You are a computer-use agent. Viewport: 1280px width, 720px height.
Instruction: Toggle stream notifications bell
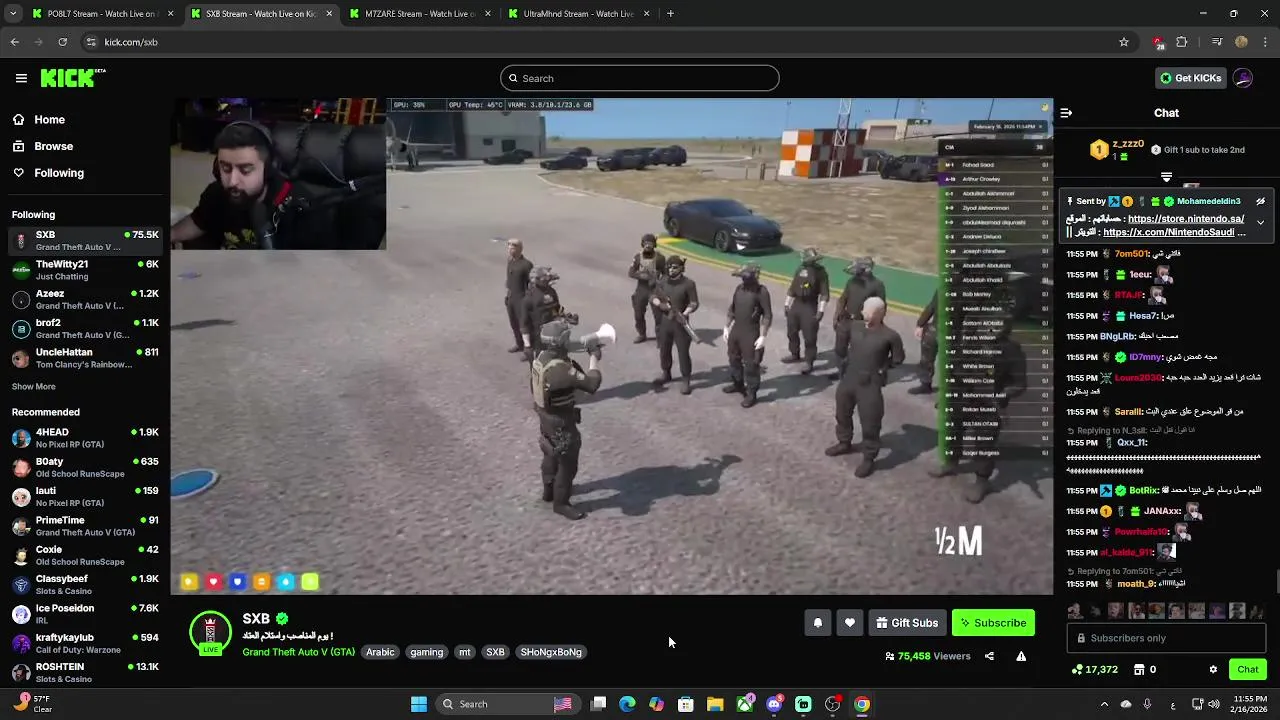(x=817, y=623)
